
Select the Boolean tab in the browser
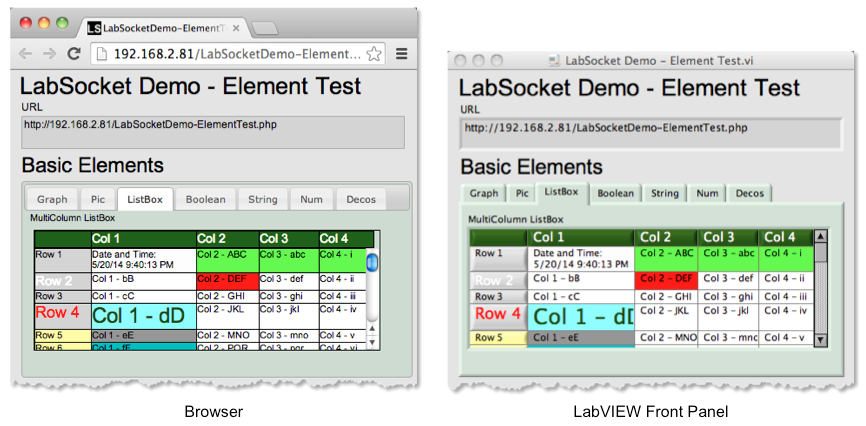(x=205, y=199)
